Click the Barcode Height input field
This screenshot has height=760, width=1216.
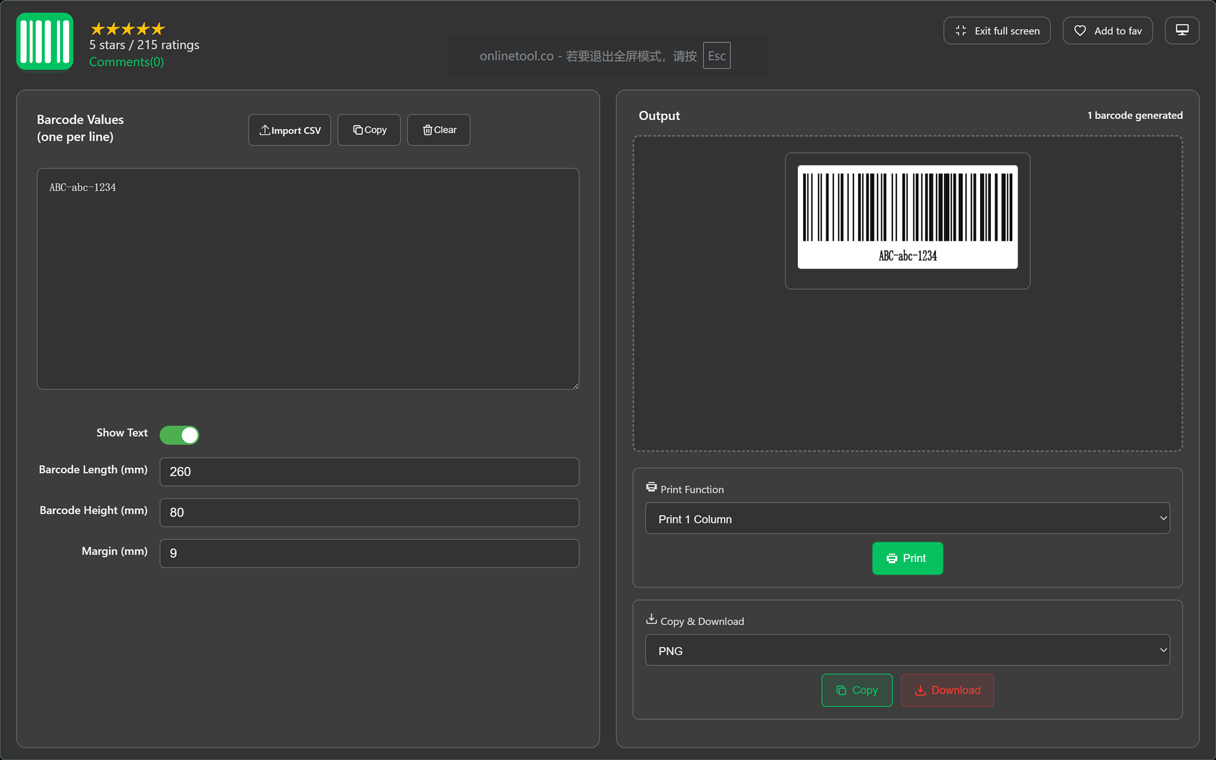coord(369,513)
